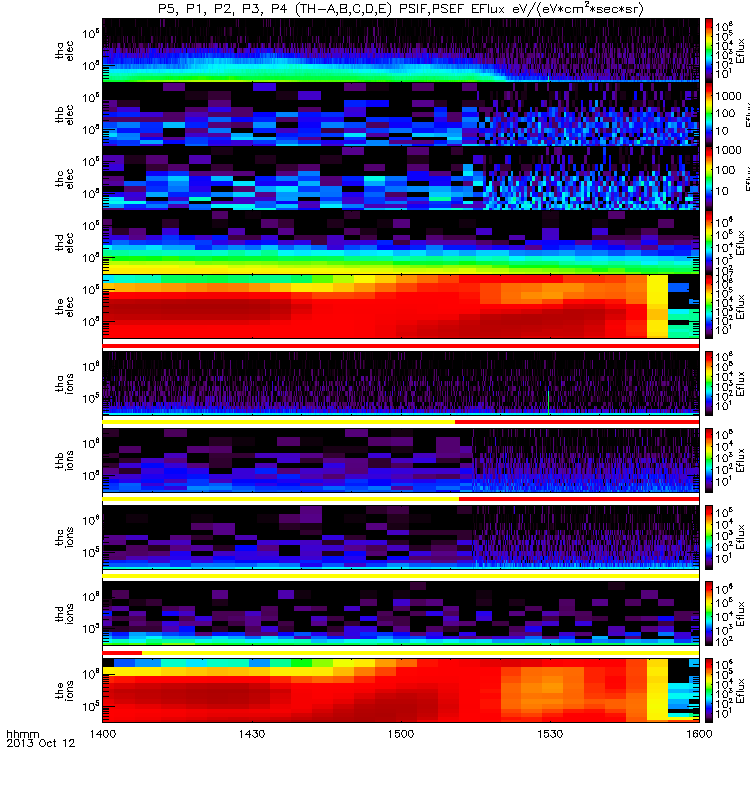Click the 1530 time axis label
Screen dimensions: 750x800
(550, 734)
